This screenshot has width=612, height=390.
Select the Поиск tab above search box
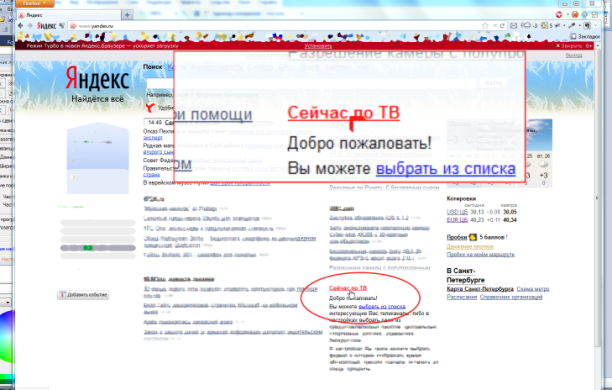[x=152, y=67]
